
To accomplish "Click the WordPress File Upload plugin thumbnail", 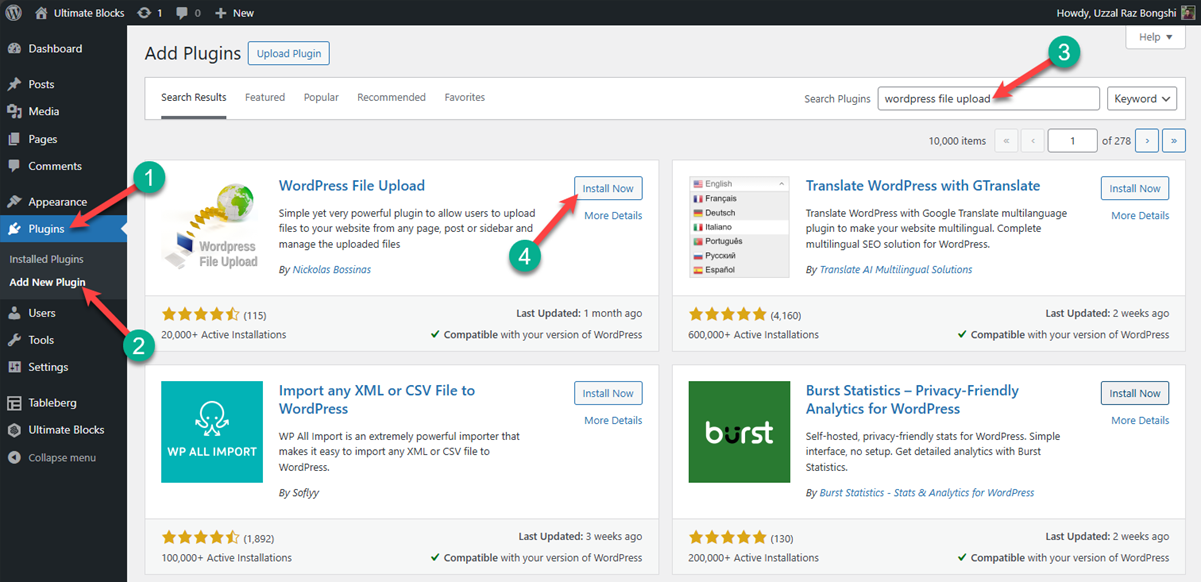I will (212, 226).
